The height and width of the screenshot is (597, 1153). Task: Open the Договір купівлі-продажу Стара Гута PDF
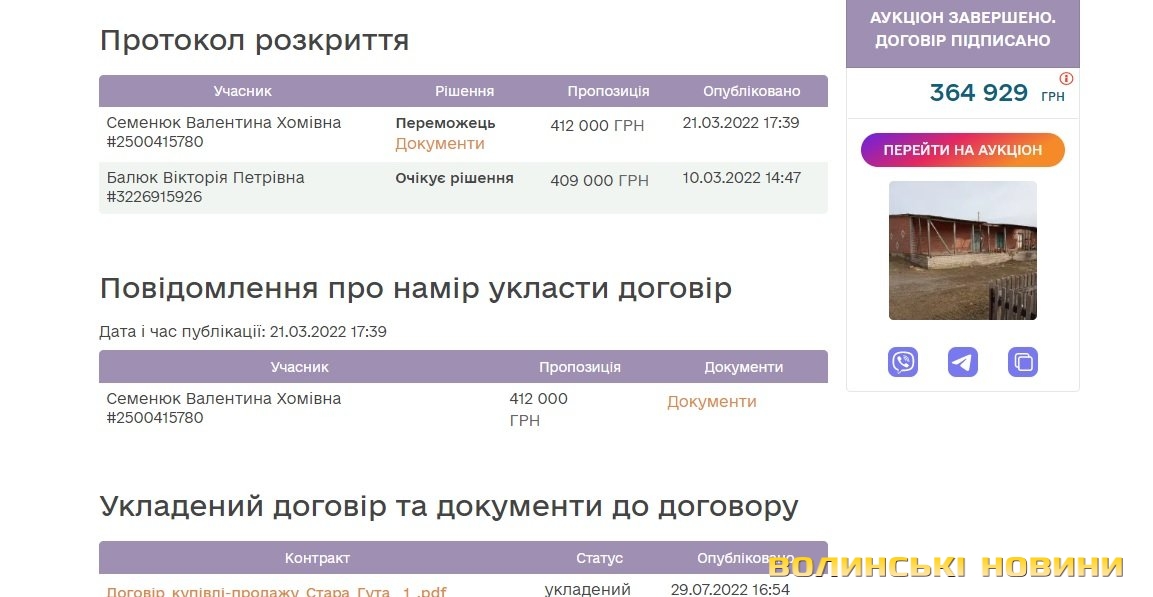tap(276, 591)
